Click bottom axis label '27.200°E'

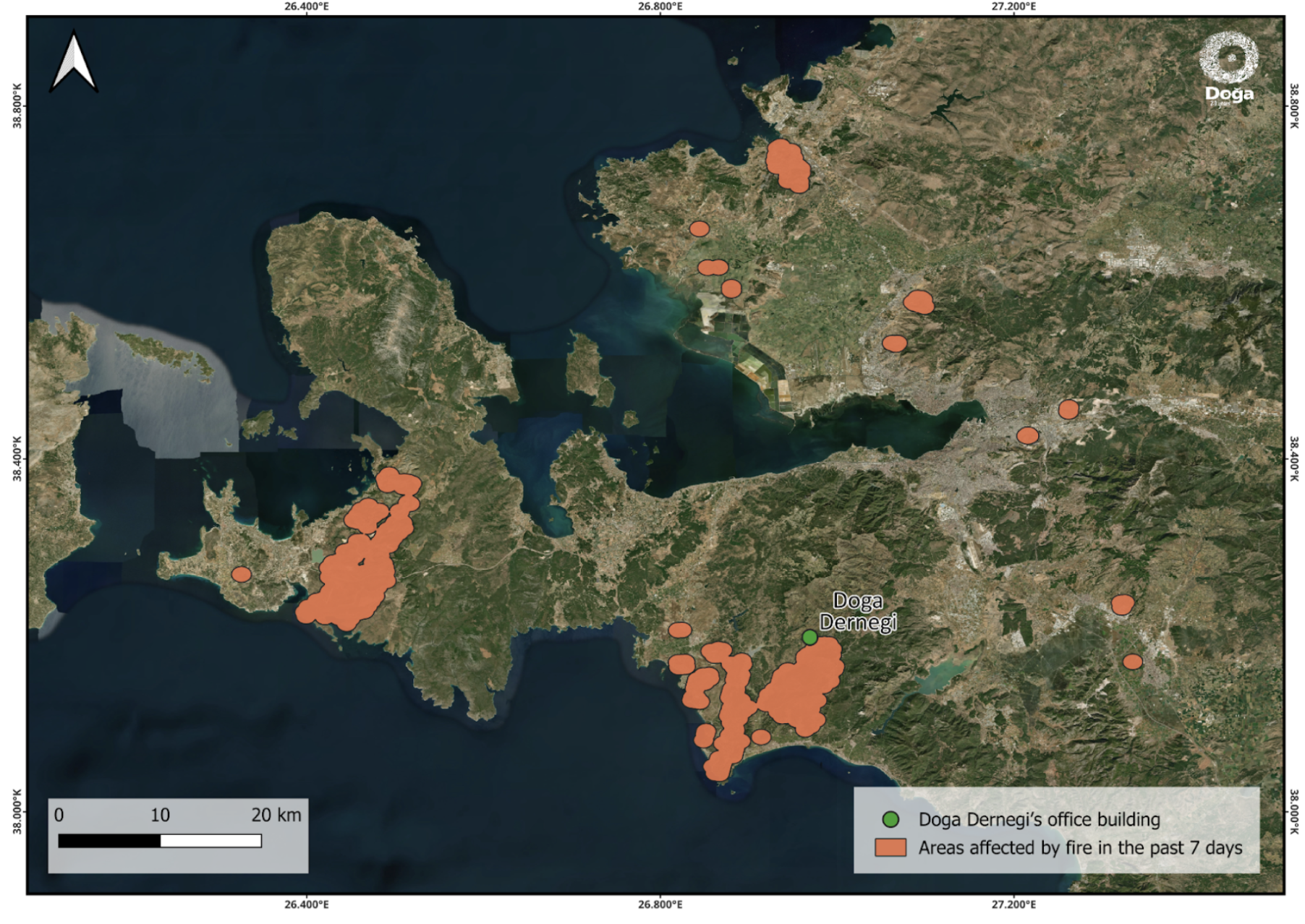(x=1013, y=904)
